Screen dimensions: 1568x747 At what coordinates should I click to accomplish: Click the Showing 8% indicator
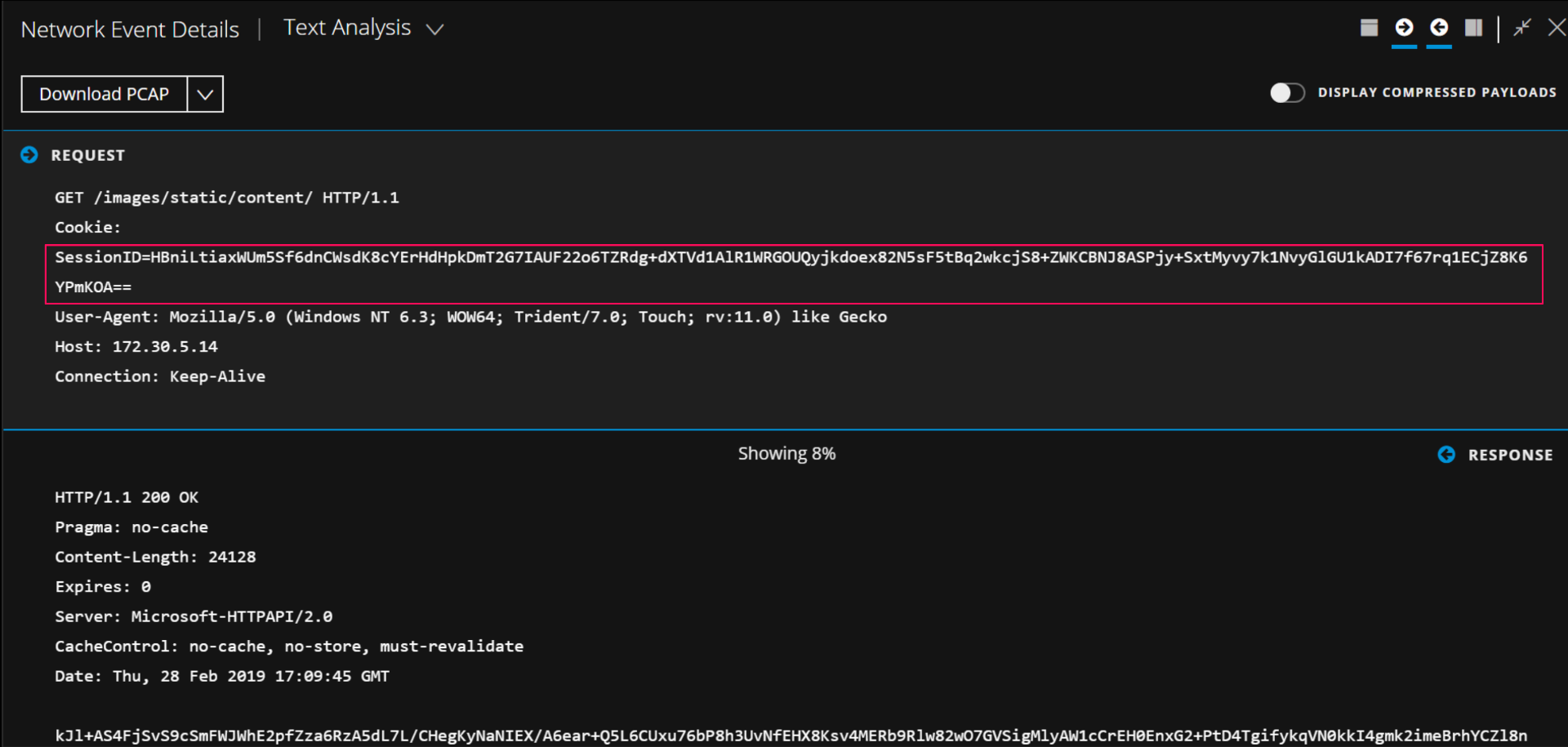coord(786,454)
